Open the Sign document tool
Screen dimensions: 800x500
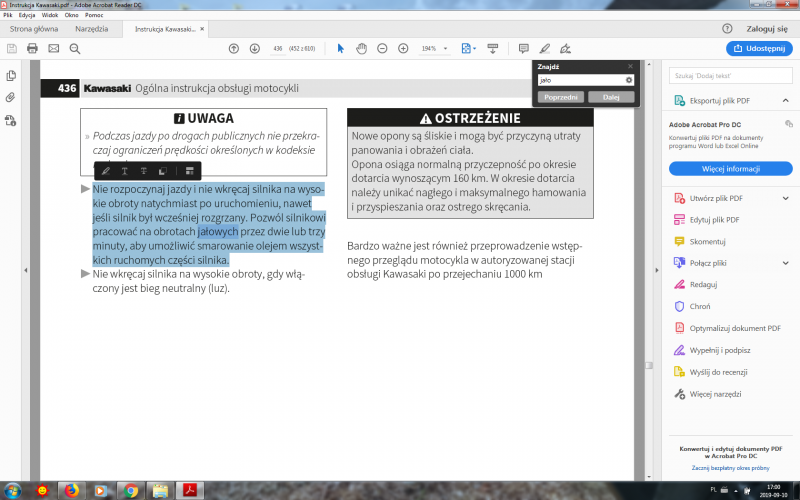565,48
